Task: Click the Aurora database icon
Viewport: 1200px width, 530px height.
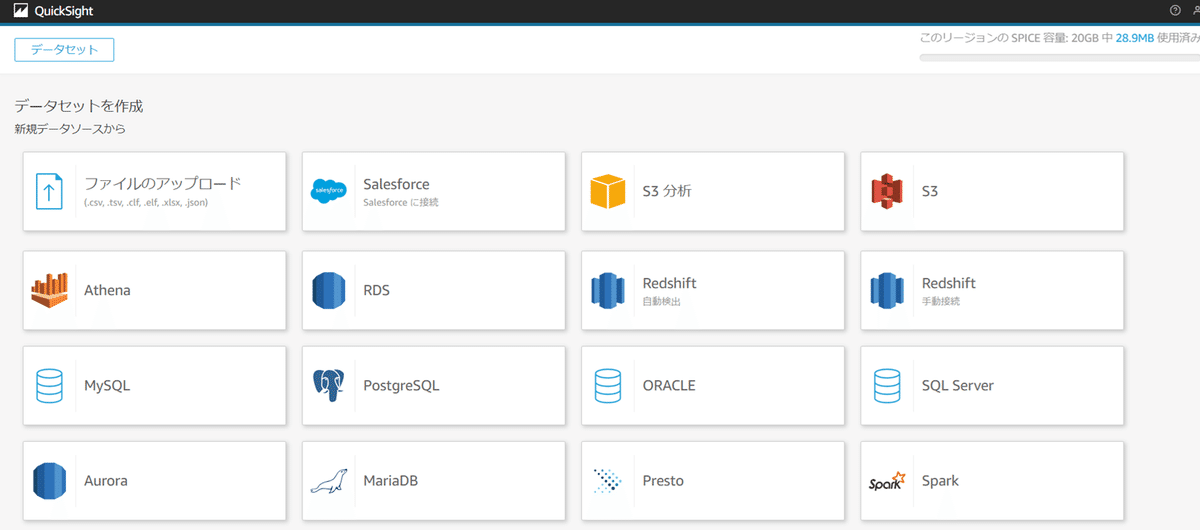Action: [x=49, y=481]
